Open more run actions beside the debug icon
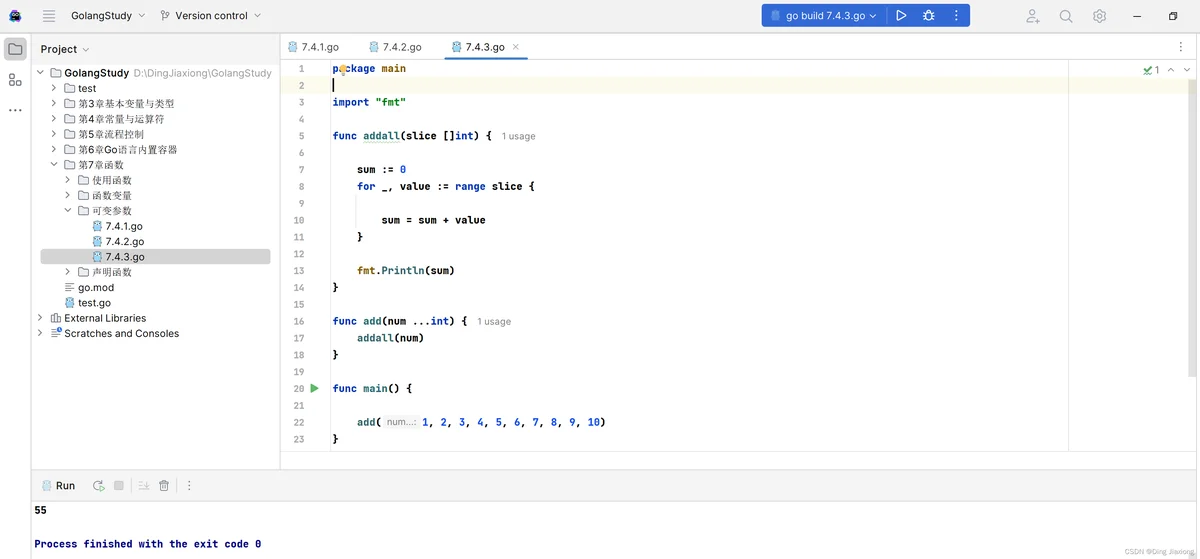Screen dimensions: 1200x559 coord(956,16)
